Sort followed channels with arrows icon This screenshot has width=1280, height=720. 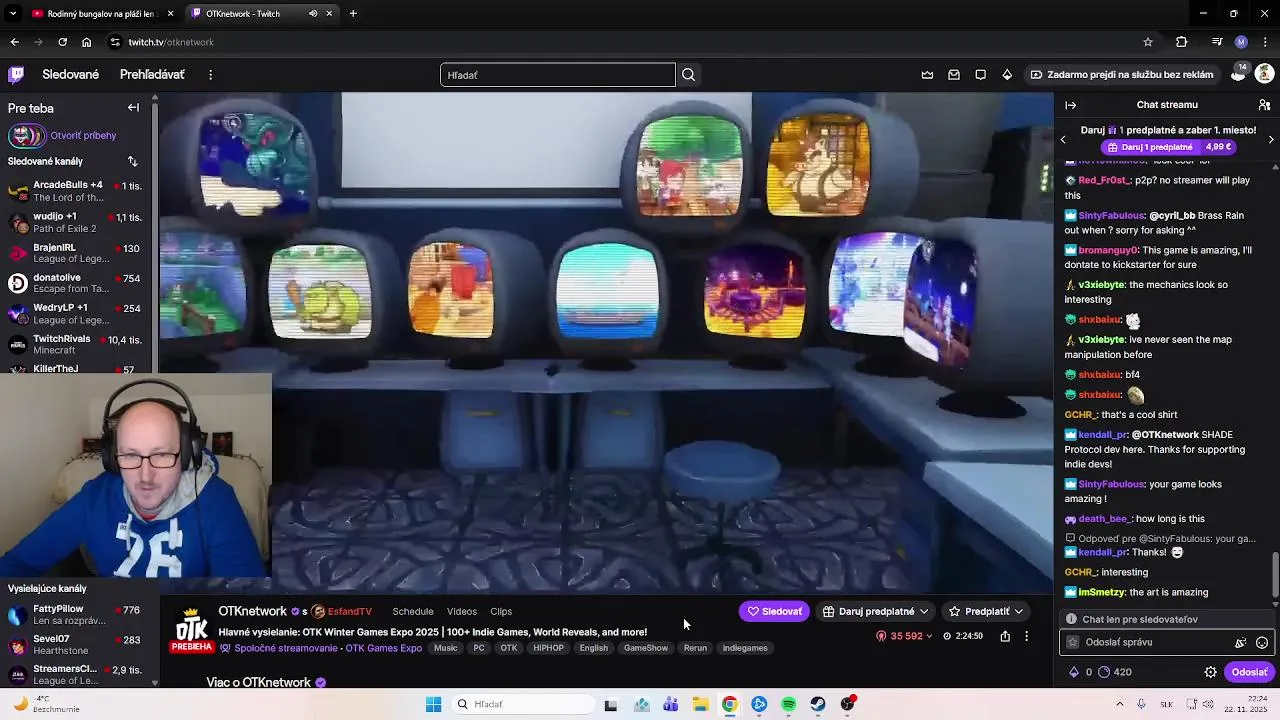click(x=132, y=161)
